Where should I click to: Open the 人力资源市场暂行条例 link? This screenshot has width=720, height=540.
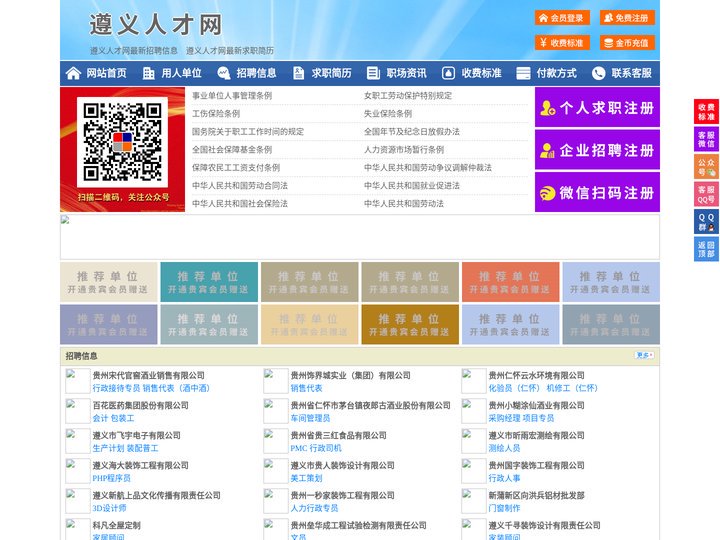[404, 150]
